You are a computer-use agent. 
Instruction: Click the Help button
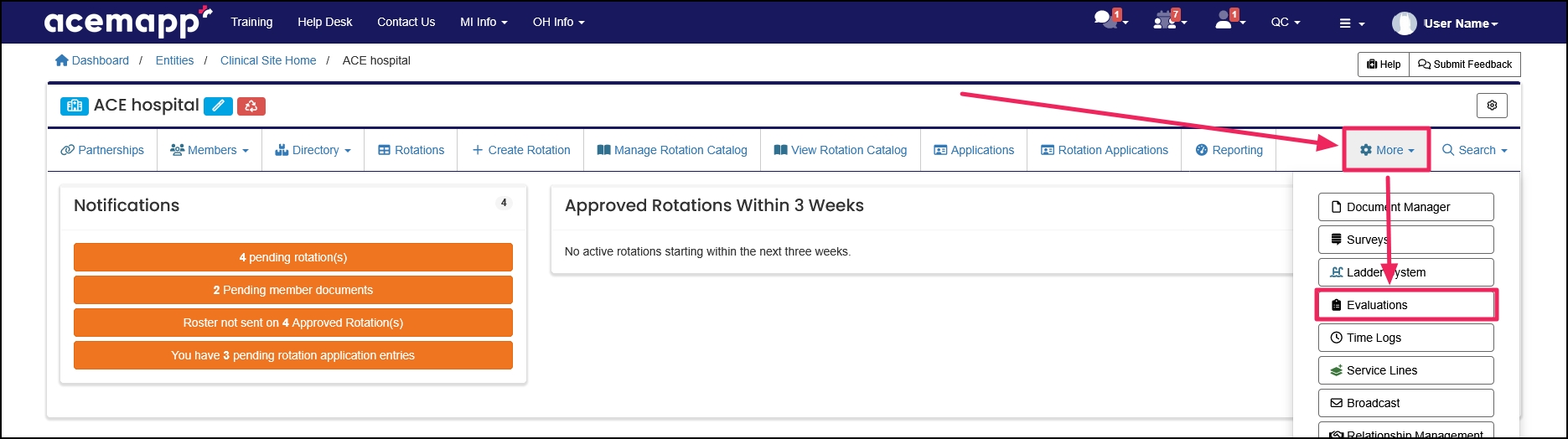(1384, 65)
